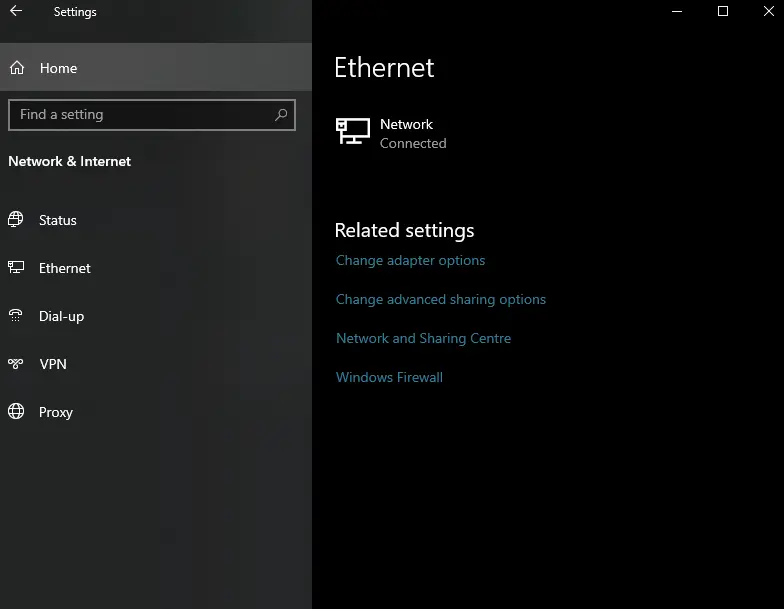Click the Home house icon
784x609 pixels.
[17, 68]
